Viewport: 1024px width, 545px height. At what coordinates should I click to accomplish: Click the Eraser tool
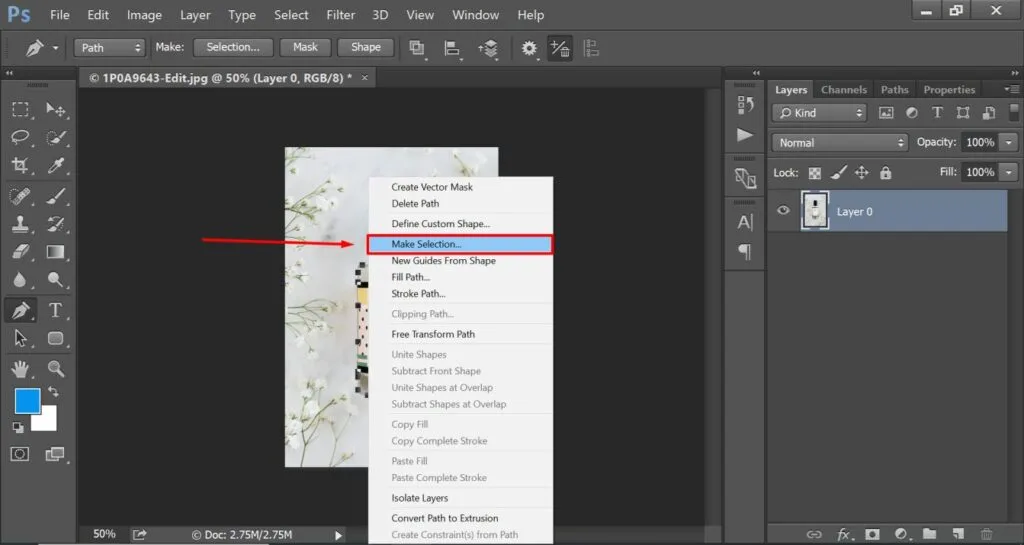click(x=20, y=252)
